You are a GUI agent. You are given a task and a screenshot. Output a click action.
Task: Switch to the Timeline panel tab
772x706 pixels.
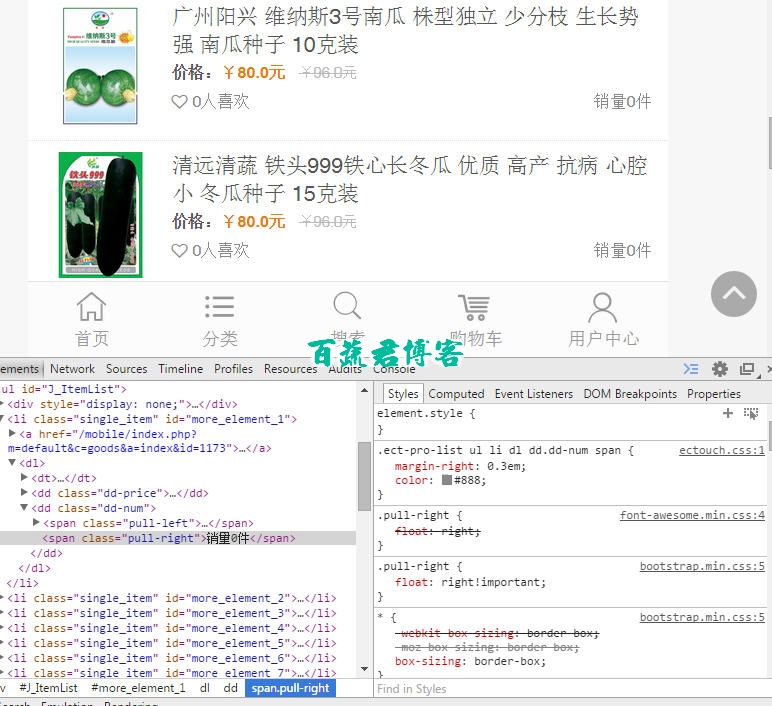pos(181,369)
